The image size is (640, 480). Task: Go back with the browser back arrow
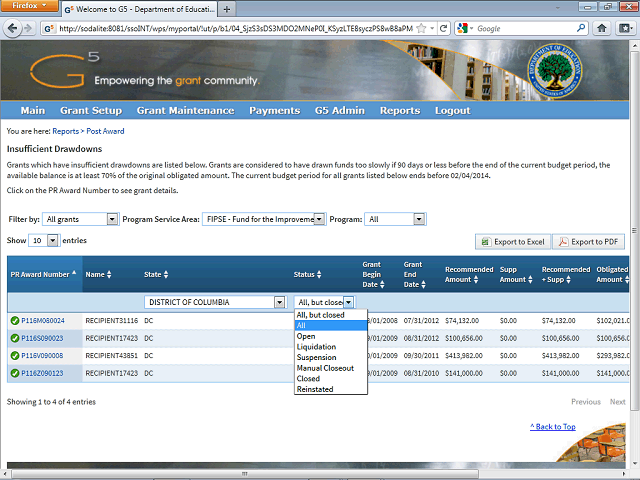[x=12, y=28]
